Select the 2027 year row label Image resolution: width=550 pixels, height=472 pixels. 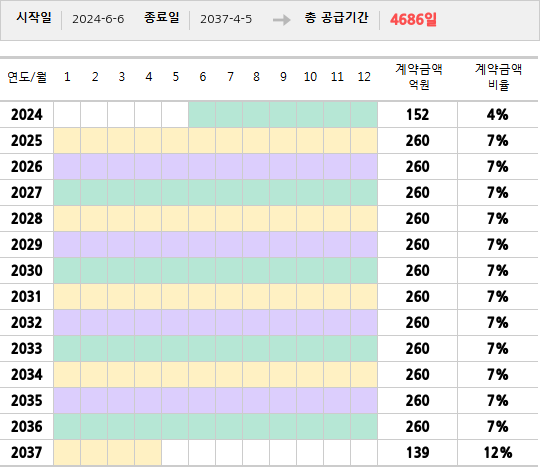coord(27,193)
